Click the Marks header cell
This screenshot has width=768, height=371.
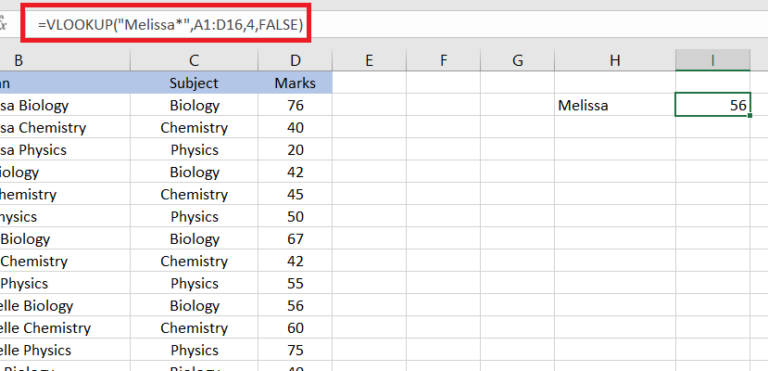point(295,82)
